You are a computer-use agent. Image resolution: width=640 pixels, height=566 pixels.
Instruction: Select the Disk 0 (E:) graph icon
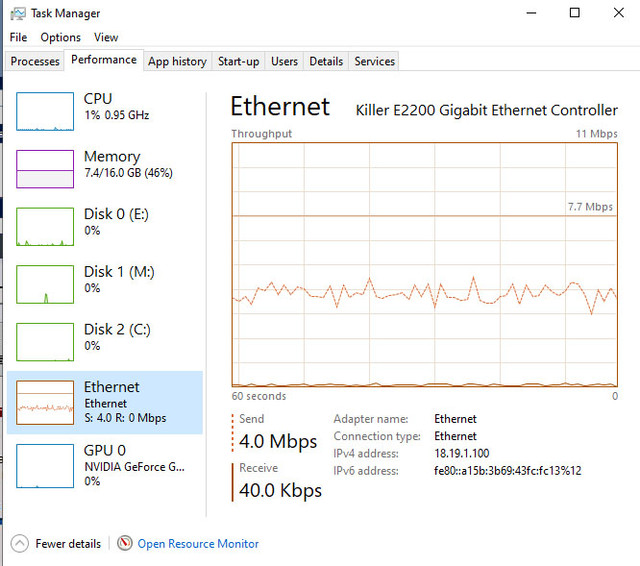click(45, 227)
